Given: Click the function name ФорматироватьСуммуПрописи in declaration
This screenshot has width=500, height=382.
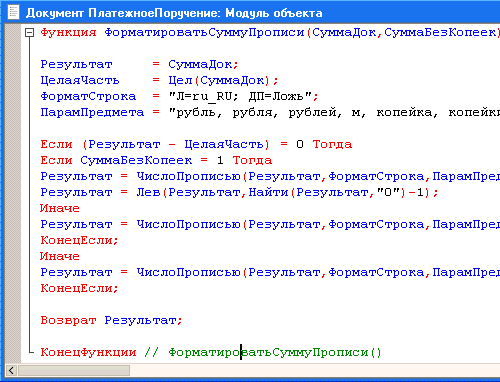Looking at the screenshot, I should [x=205, y=33].
